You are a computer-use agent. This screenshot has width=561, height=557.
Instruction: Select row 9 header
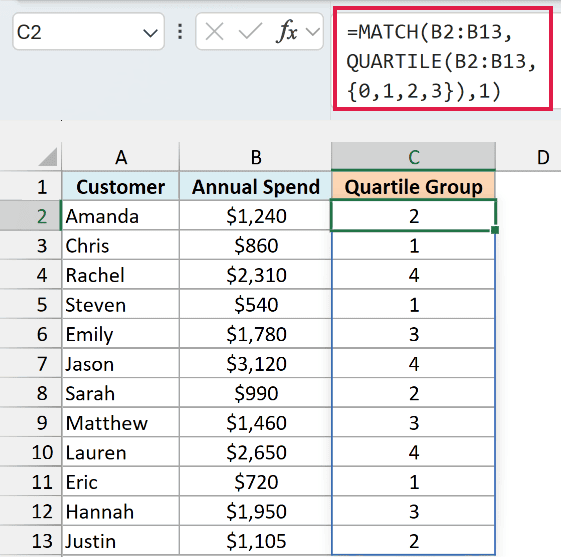pyautogui.click(x=31, y=422)
